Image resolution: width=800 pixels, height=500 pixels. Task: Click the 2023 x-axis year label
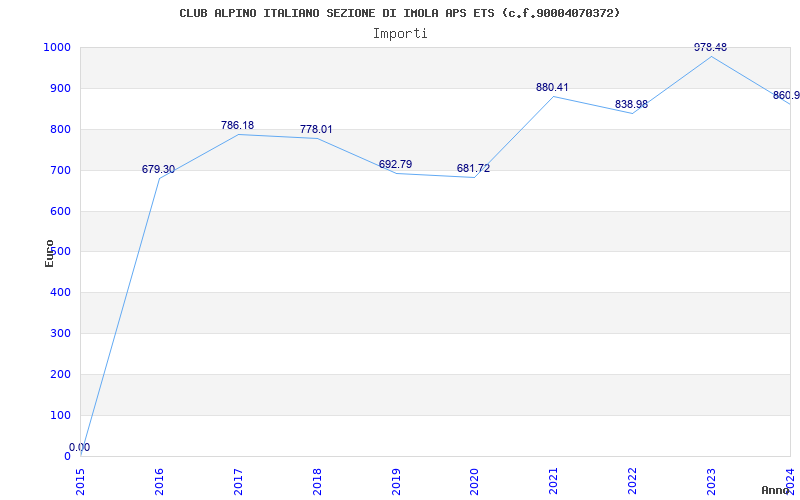[711, 482]
